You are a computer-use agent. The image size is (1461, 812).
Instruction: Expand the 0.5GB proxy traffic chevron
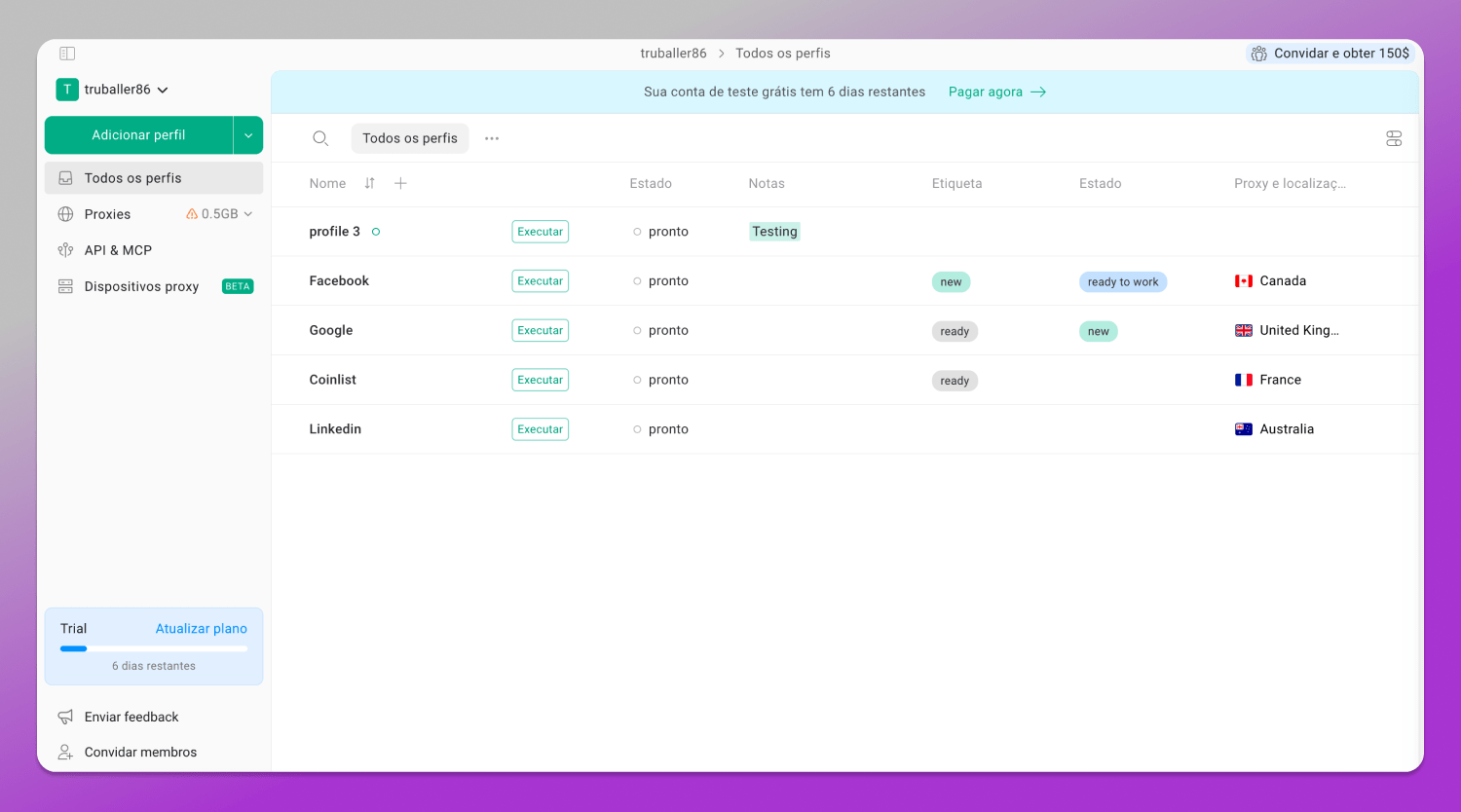pyautogui.click(x=248, y=214)
